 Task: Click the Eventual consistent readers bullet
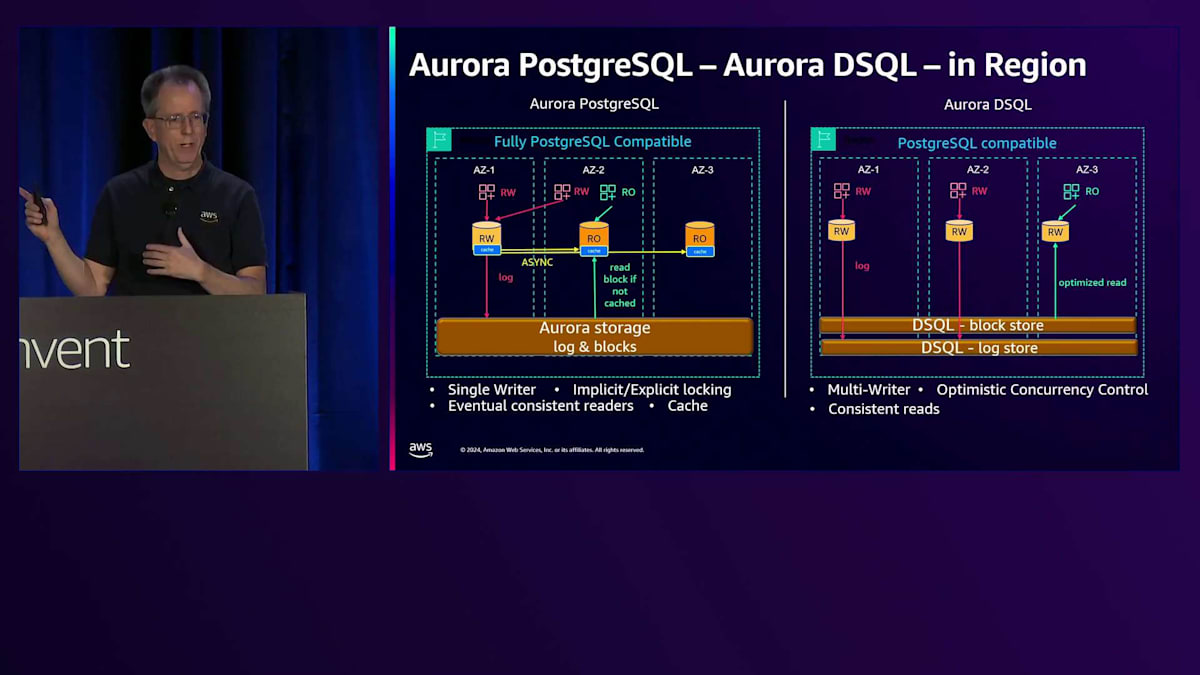[x=540, y=405]
